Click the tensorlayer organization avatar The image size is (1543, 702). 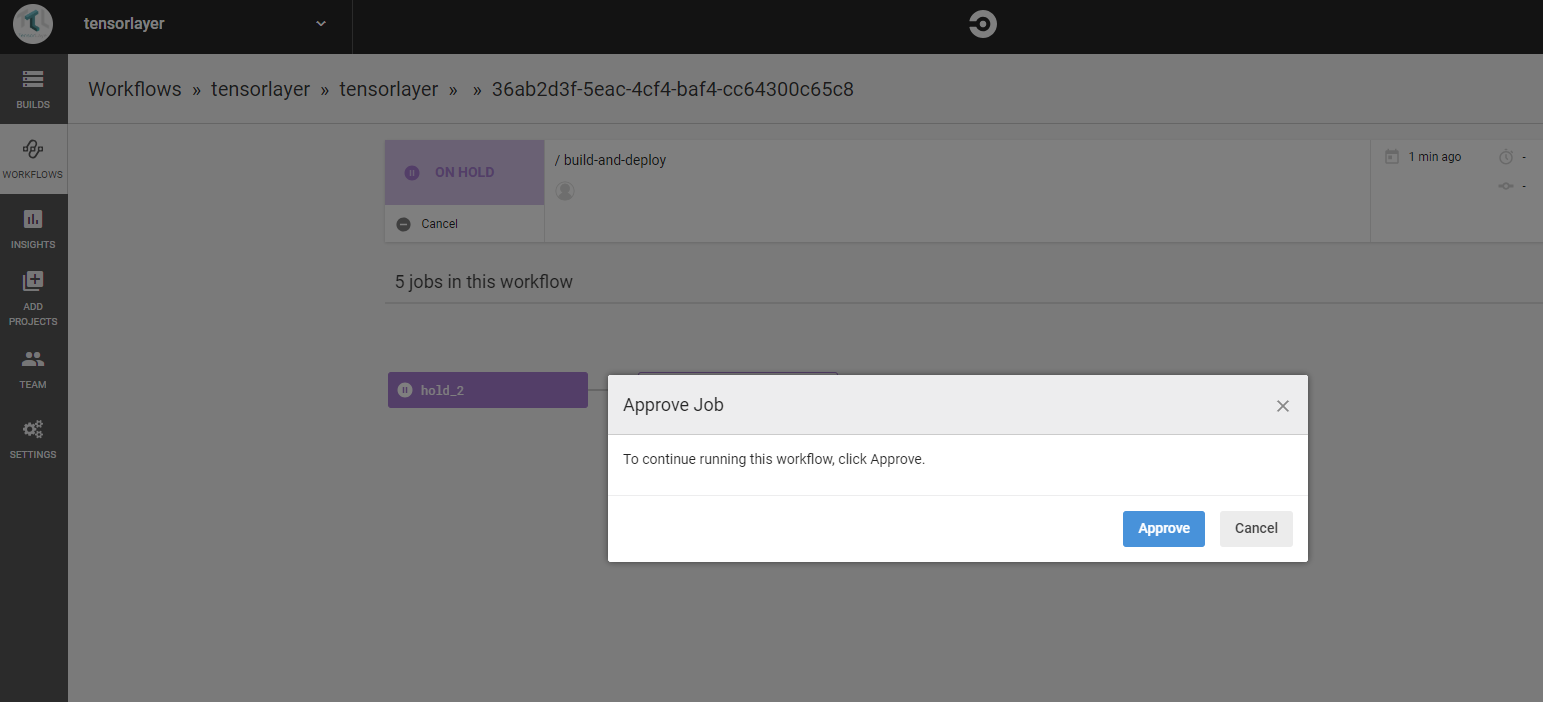tap(33, 24)
